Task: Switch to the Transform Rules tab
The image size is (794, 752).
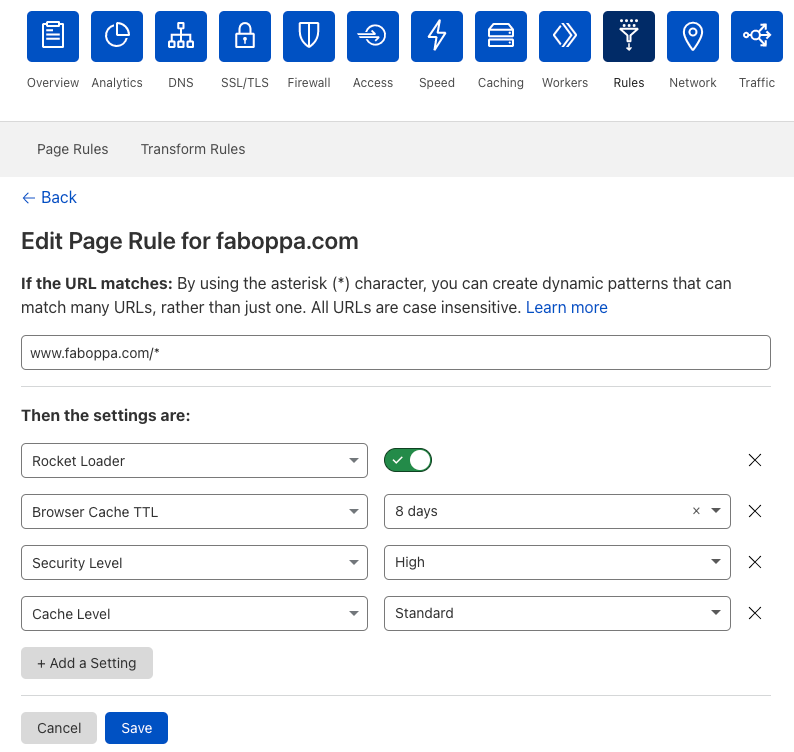Action: point(193,149)
